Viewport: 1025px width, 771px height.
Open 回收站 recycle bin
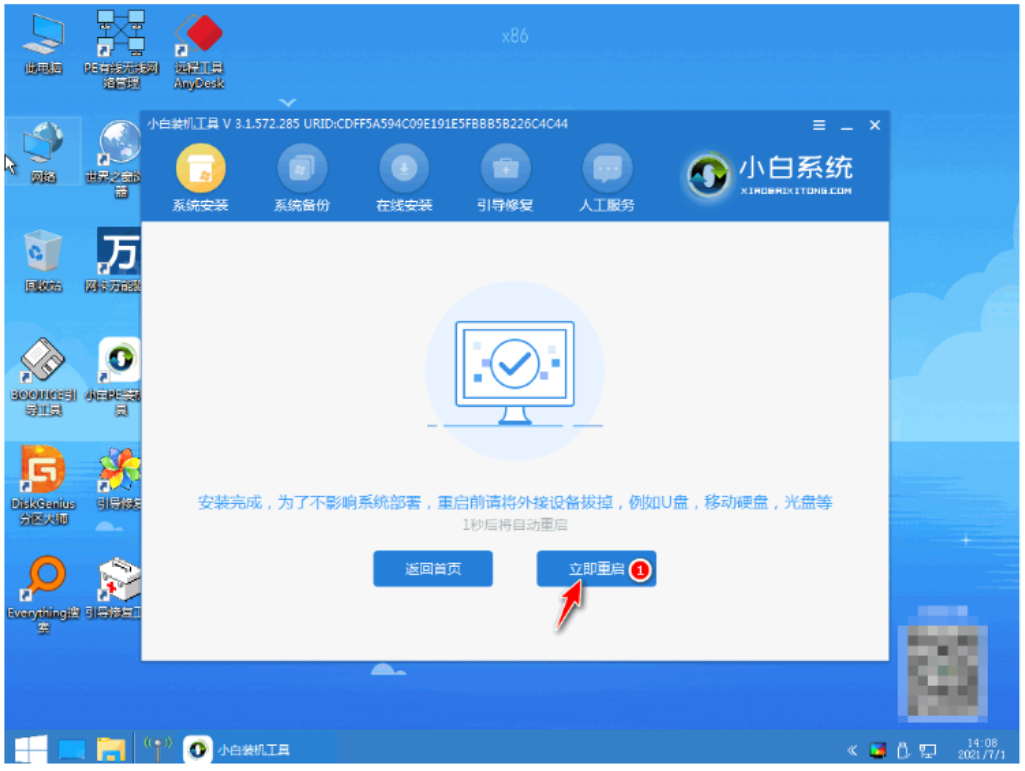(x=43, y=260)
